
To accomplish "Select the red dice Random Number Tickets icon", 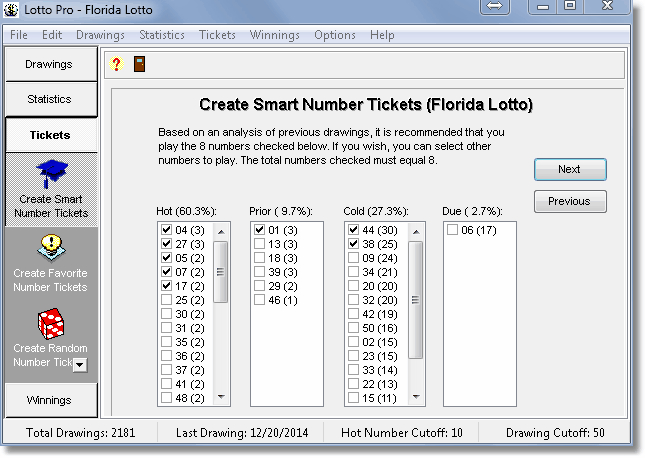I will [51, 323].
